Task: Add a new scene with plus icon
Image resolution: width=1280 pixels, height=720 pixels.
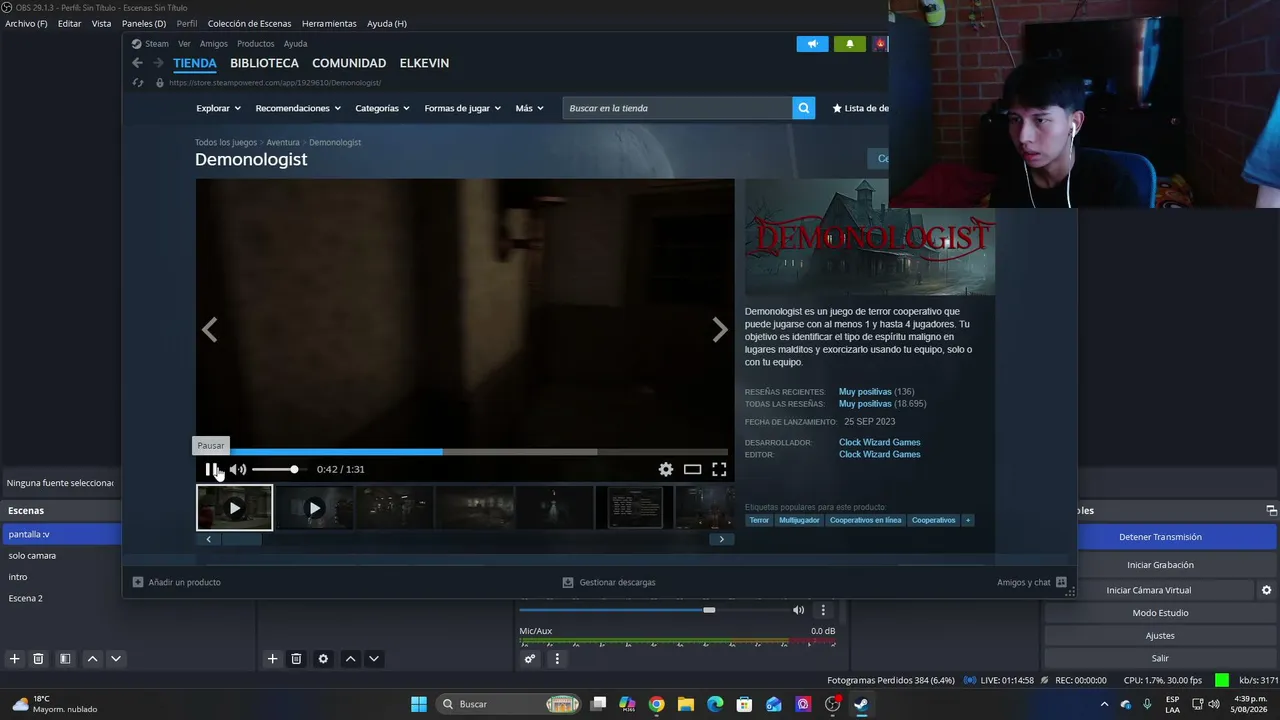Action: coord(14,659)
